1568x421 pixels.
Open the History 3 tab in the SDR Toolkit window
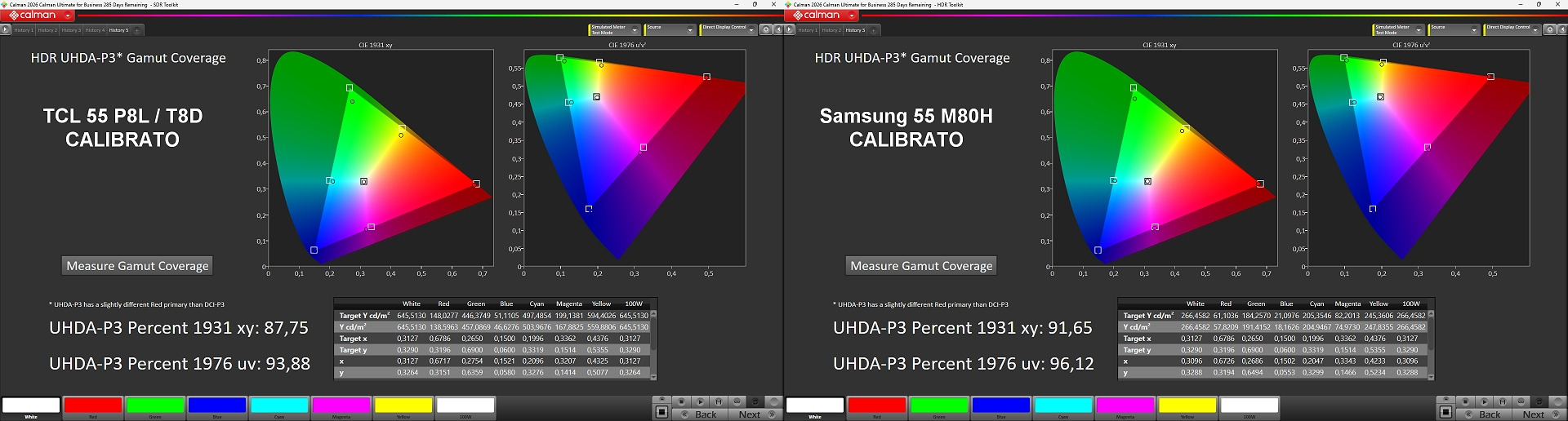71,30
